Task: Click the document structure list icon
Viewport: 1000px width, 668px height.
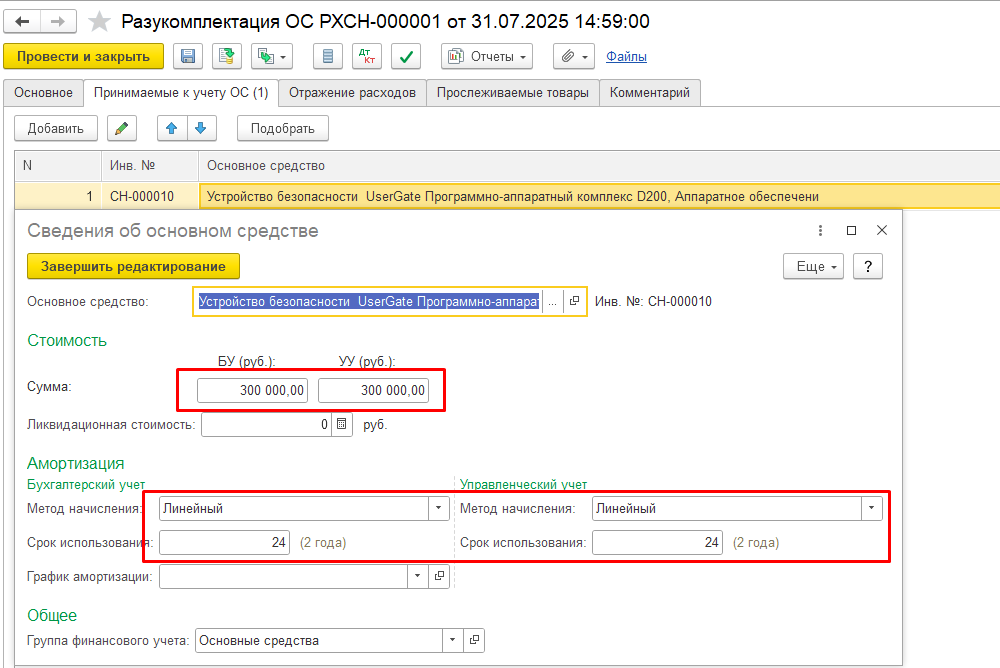Action: (x=328, y=57)
